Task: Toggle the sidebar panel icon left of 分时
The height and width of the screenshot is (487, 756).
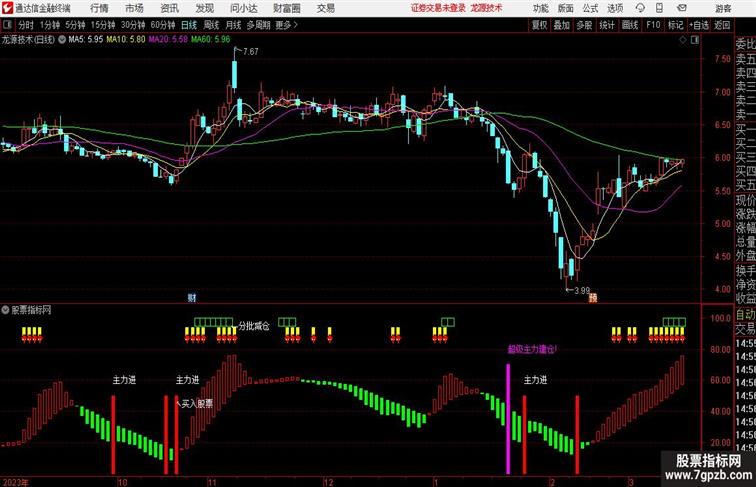Action: pyautogui.click(x=7, y=25)
